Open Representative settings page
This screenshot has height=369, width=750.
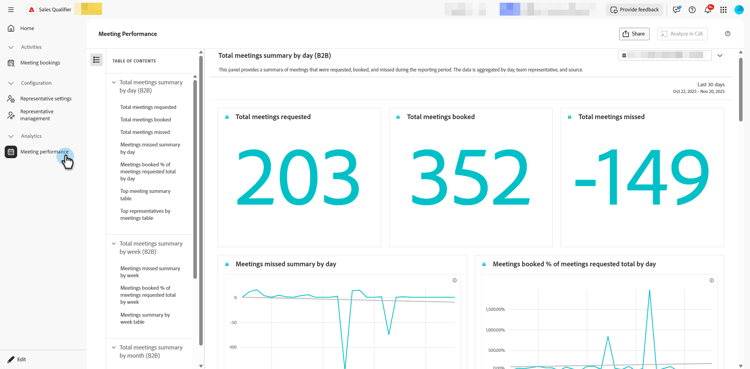(46, 99)
